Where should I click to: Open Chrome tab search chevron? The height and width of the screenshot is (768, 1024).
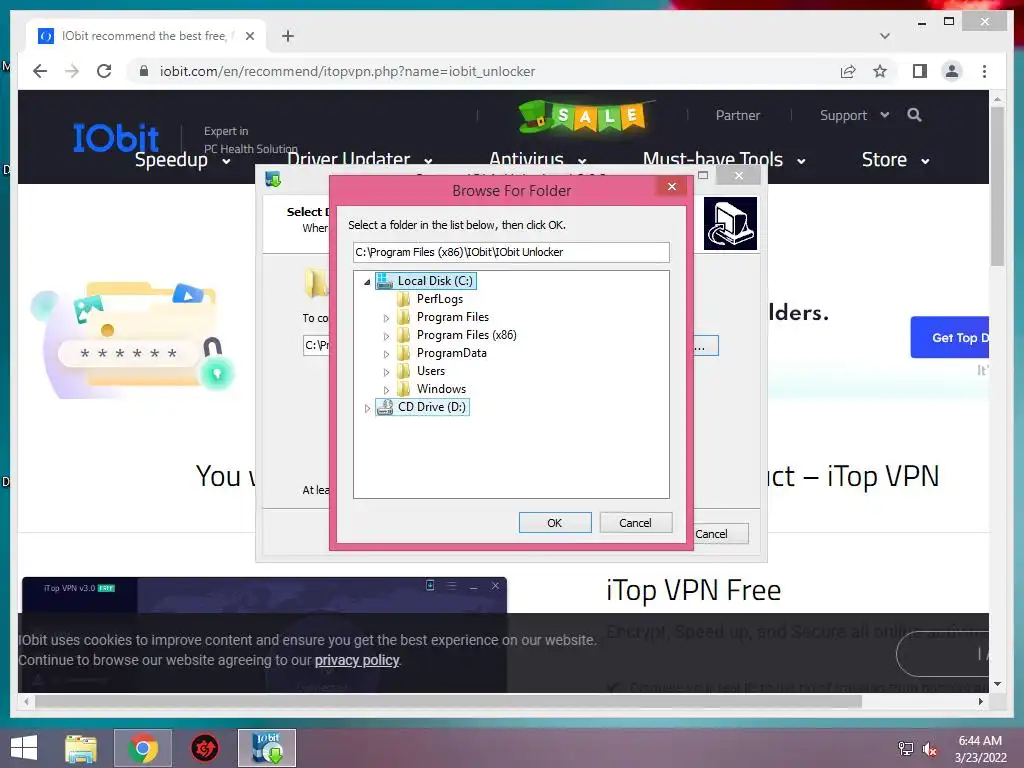[885, 36]
